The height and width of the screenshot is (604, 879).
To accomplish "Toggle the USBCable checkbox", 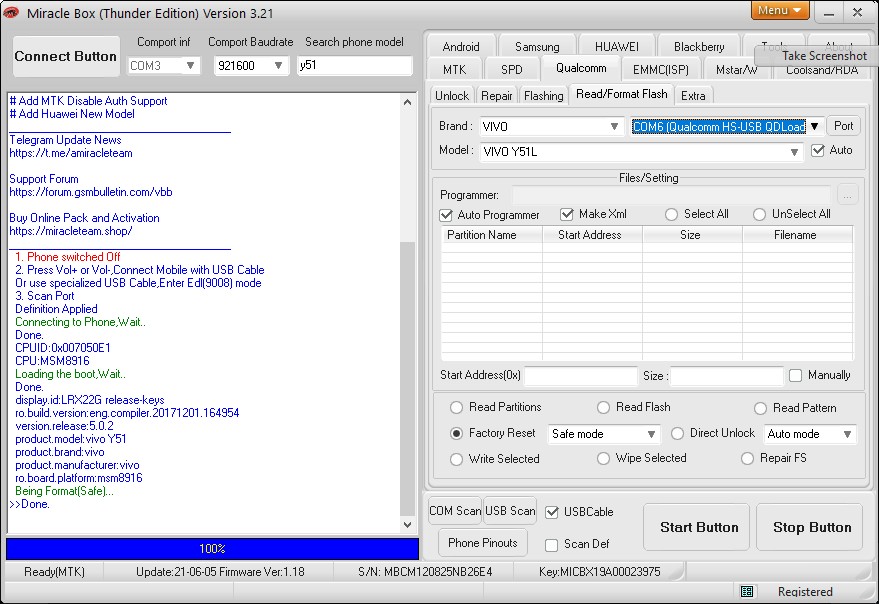I will (552, 512).
